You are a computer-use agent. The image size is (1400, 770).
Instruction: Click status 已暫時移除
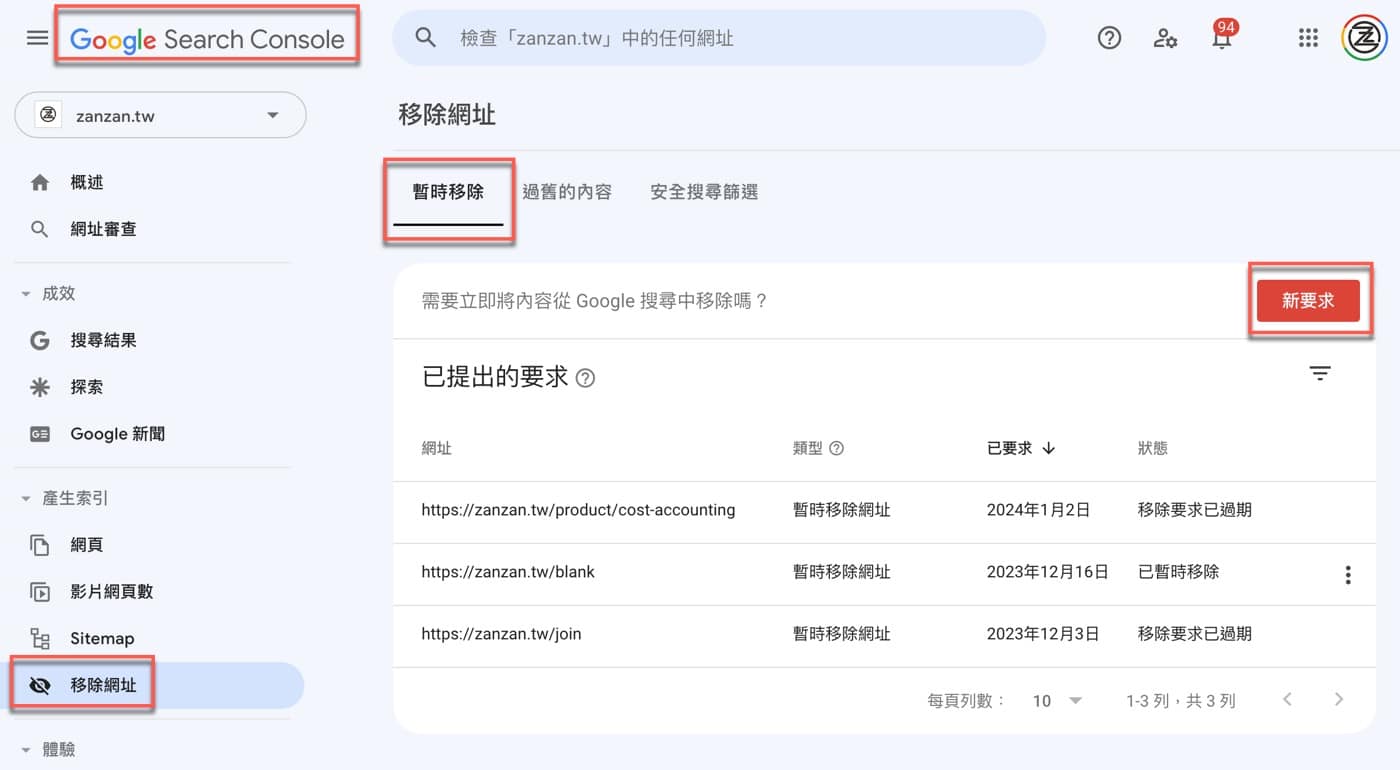(x=1179, y=572)
